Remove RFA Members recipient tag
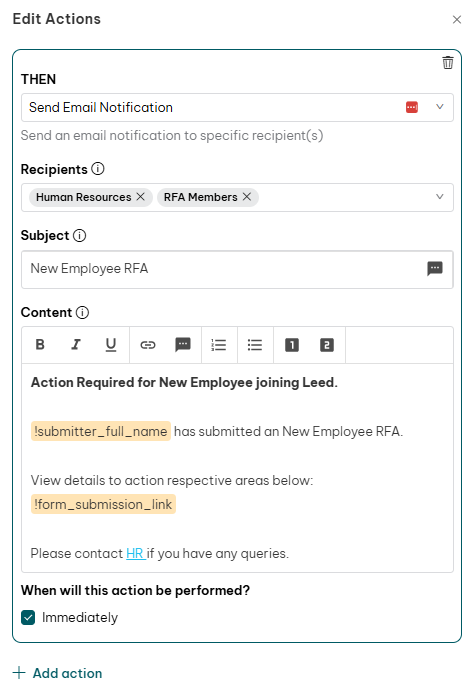Image resolution: width=465 pixels, height=682 pixels. (x=247, y=197)
